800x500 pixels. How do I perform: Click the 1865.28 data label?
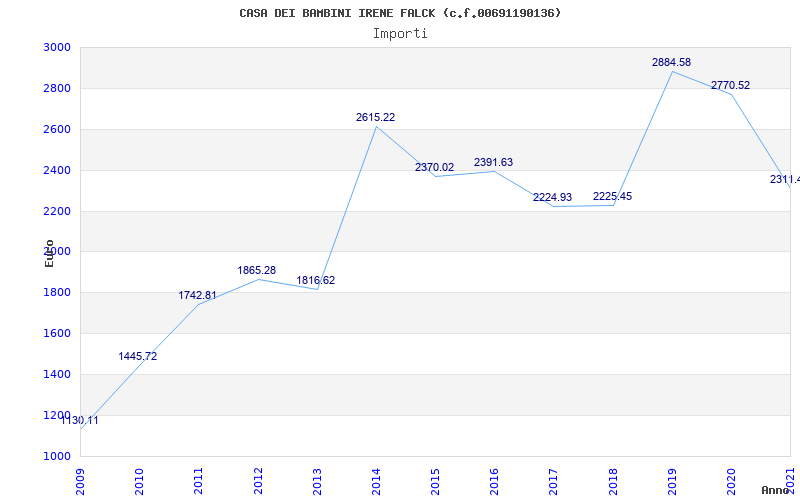tap(257, 270)
